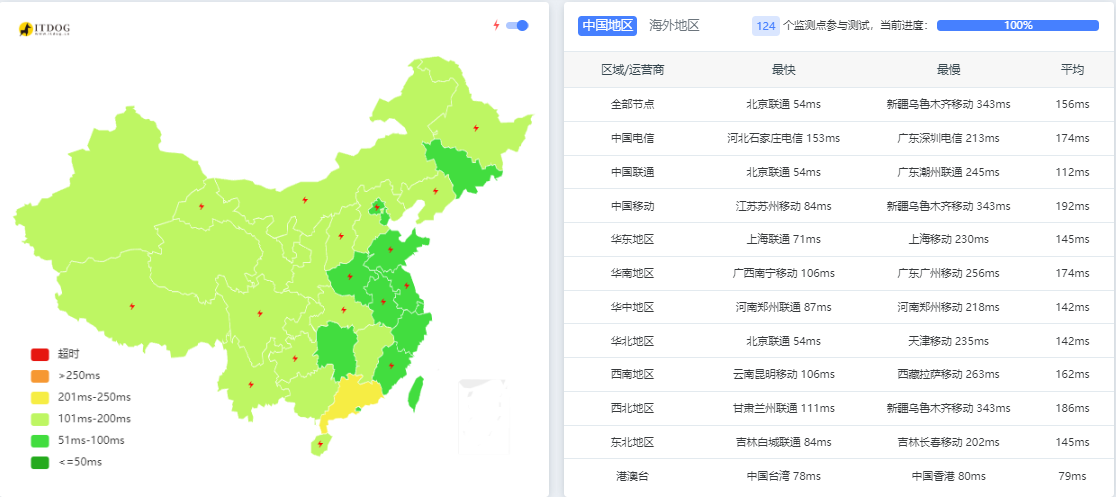Click the lightning marker on Shanxi province
This screenshot has width=1116, height=497.
point(341,236)
